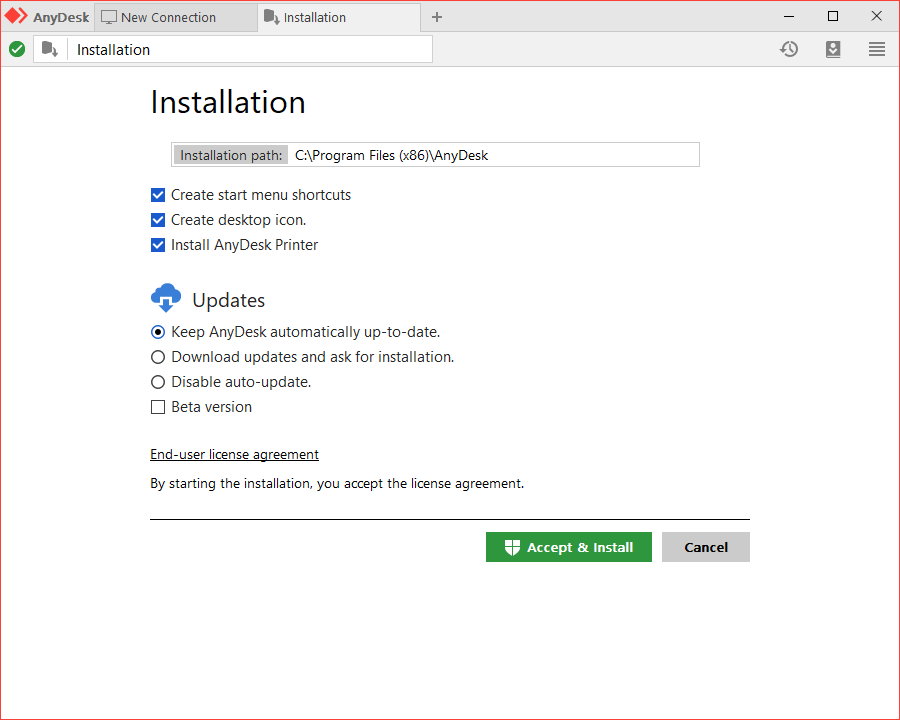
Task: Uncheck Create desktop icon option
Action: point(158,220)
